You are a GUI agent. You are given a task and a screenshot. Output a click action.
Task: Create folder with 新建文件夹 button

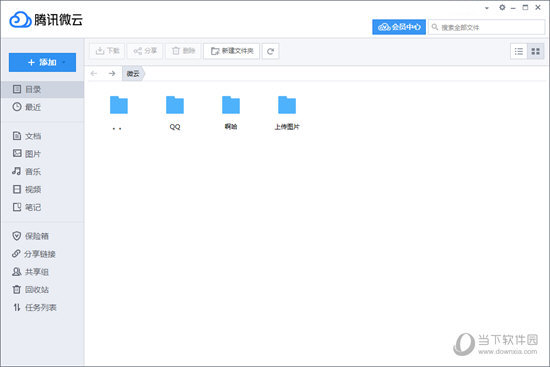coord(232,51)
